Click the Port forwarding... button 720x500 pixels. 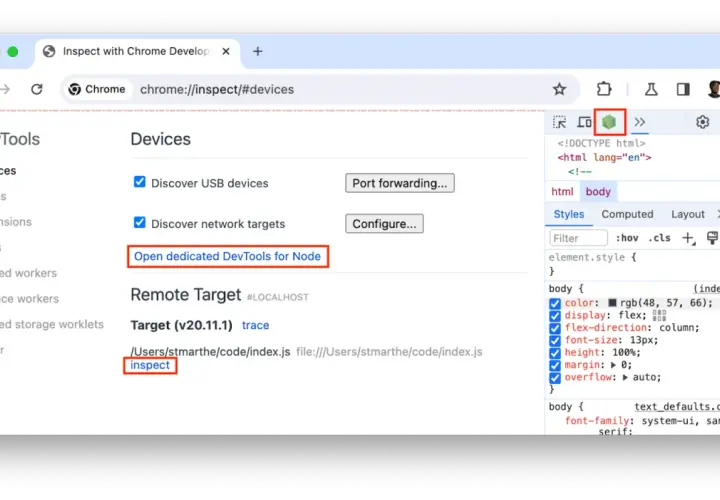[x=400, y=183]
